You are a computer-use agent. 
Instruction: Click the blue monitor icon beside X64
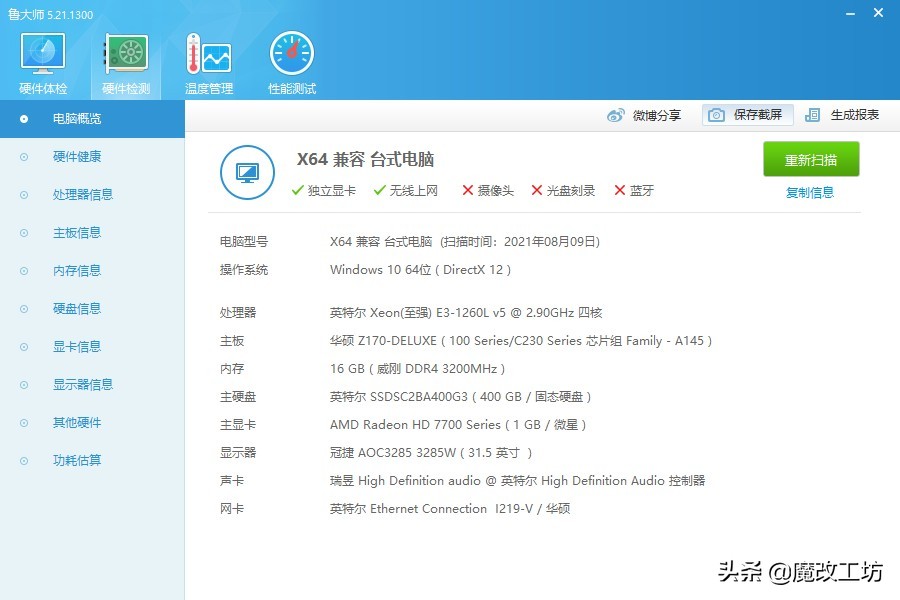pyautogui.click(x=247, y=172)
